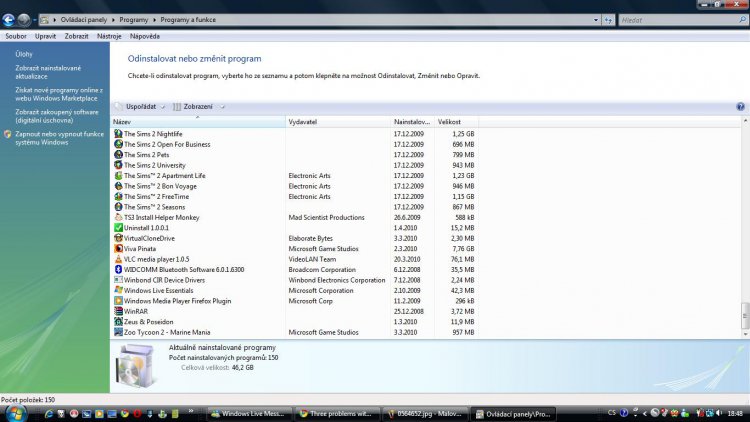Sort by the Nainstalováno column header
Viewport: 750px width, 422px height.
pos(412,122)
